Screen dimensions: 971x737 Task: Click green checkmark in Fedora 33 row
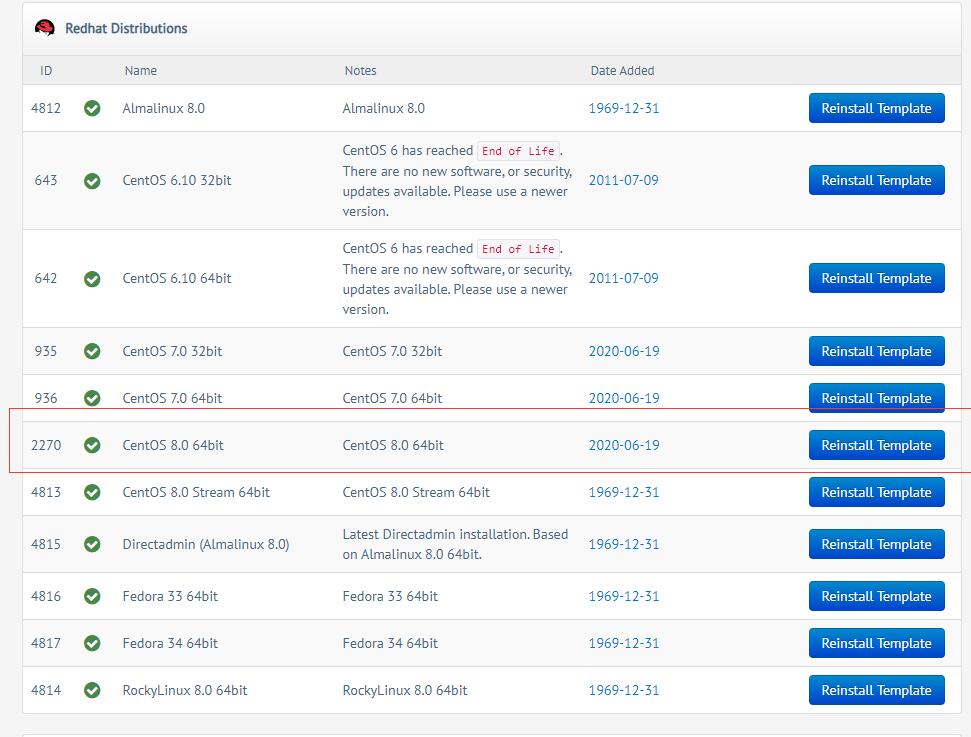(x=92, y=596)
